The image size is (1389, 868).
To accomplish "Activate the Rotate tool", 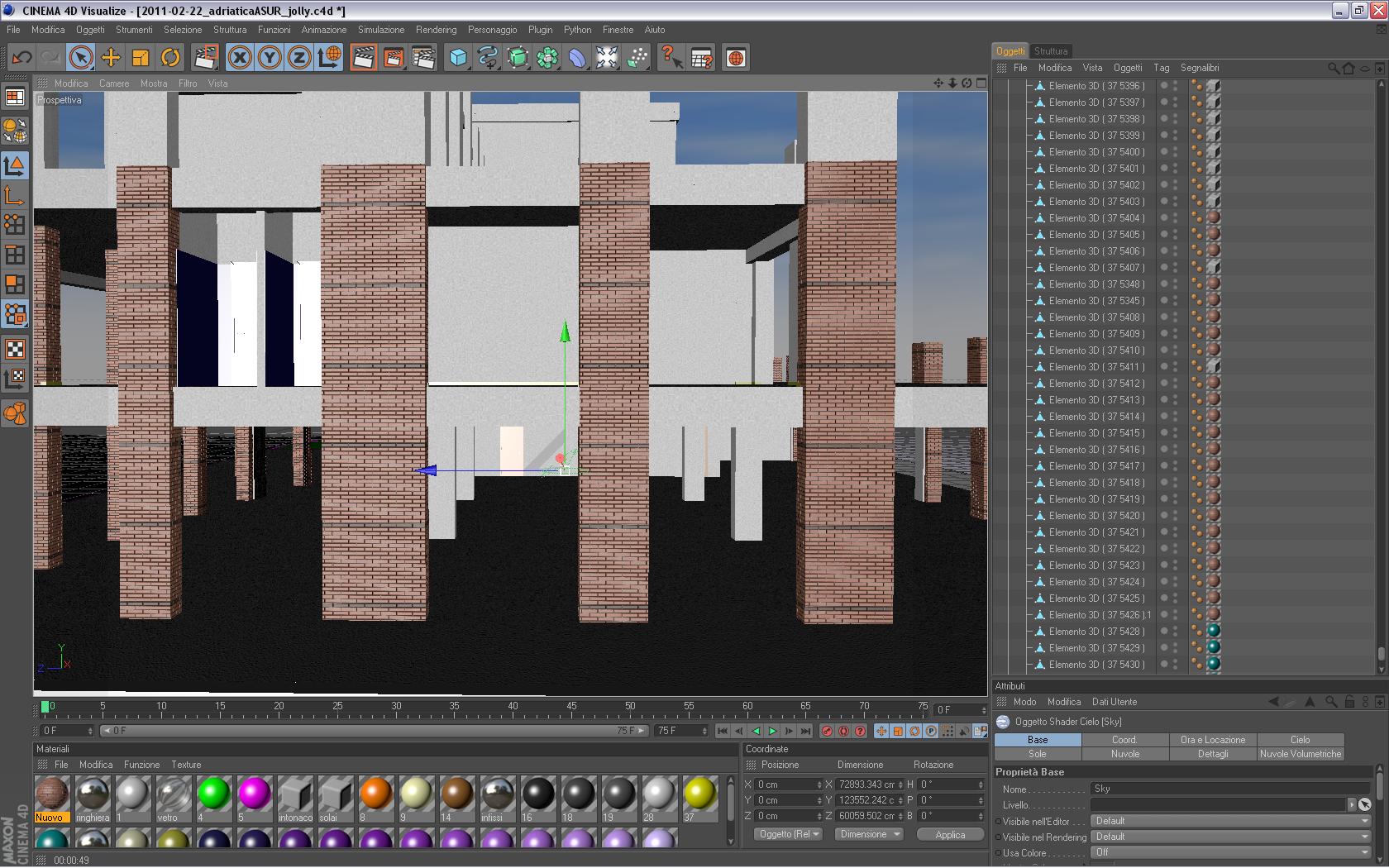I will click(x=170, y=58).
